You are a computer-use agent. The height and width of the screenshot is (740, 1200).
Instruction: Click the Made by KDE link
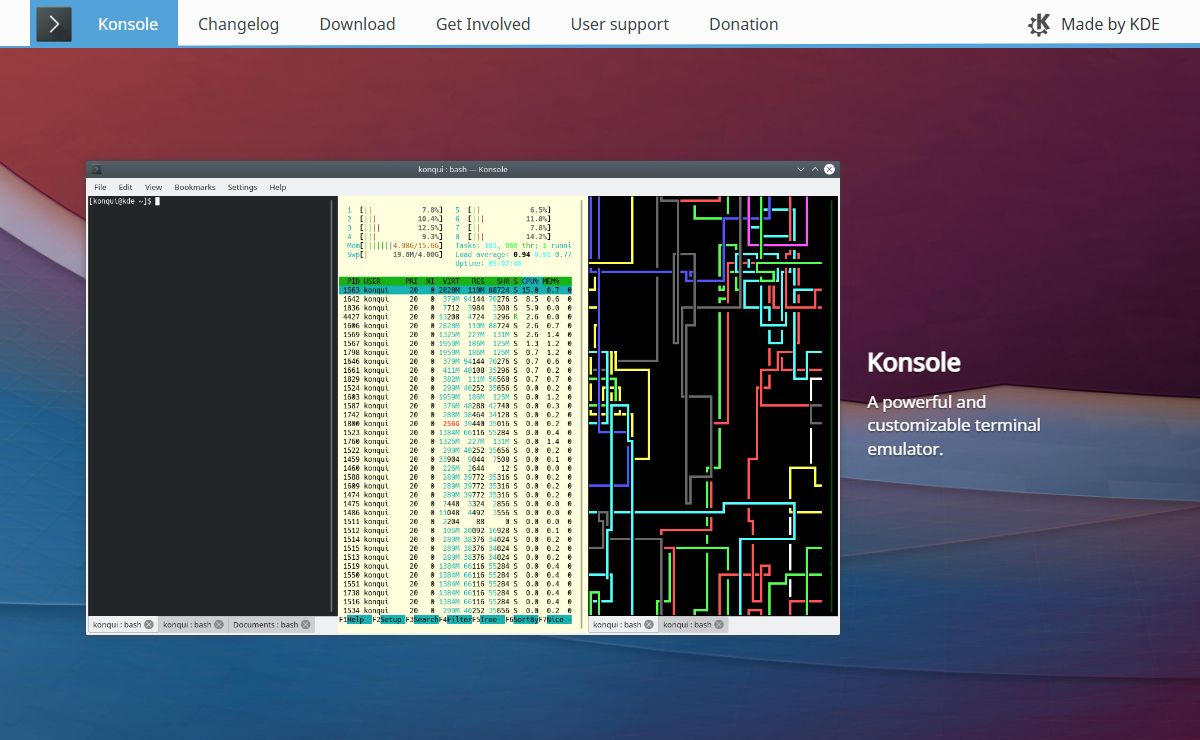[1094, 24]
